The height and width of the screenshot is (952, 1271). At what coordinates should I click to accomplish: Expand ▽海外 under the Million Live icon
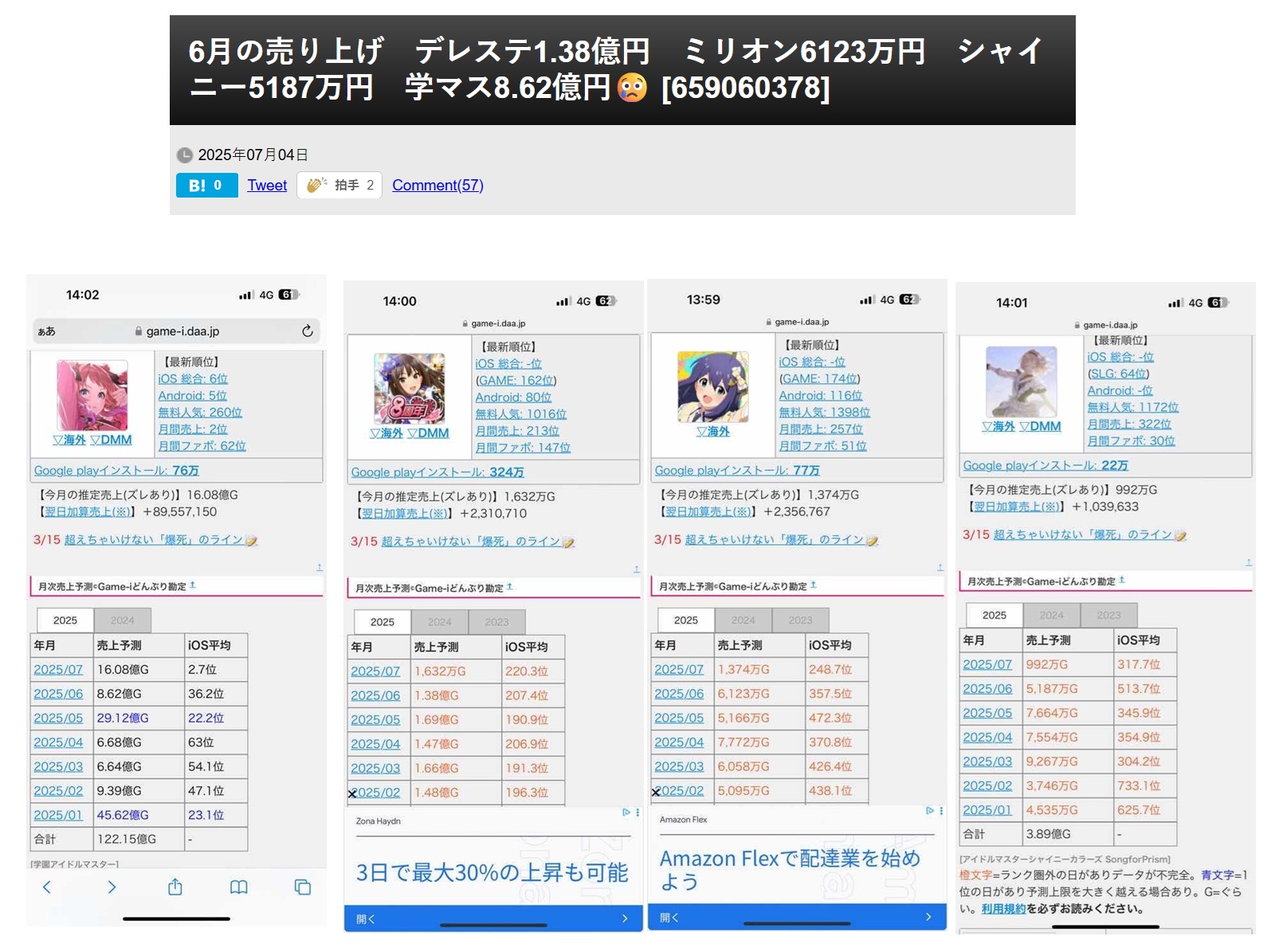713,431
